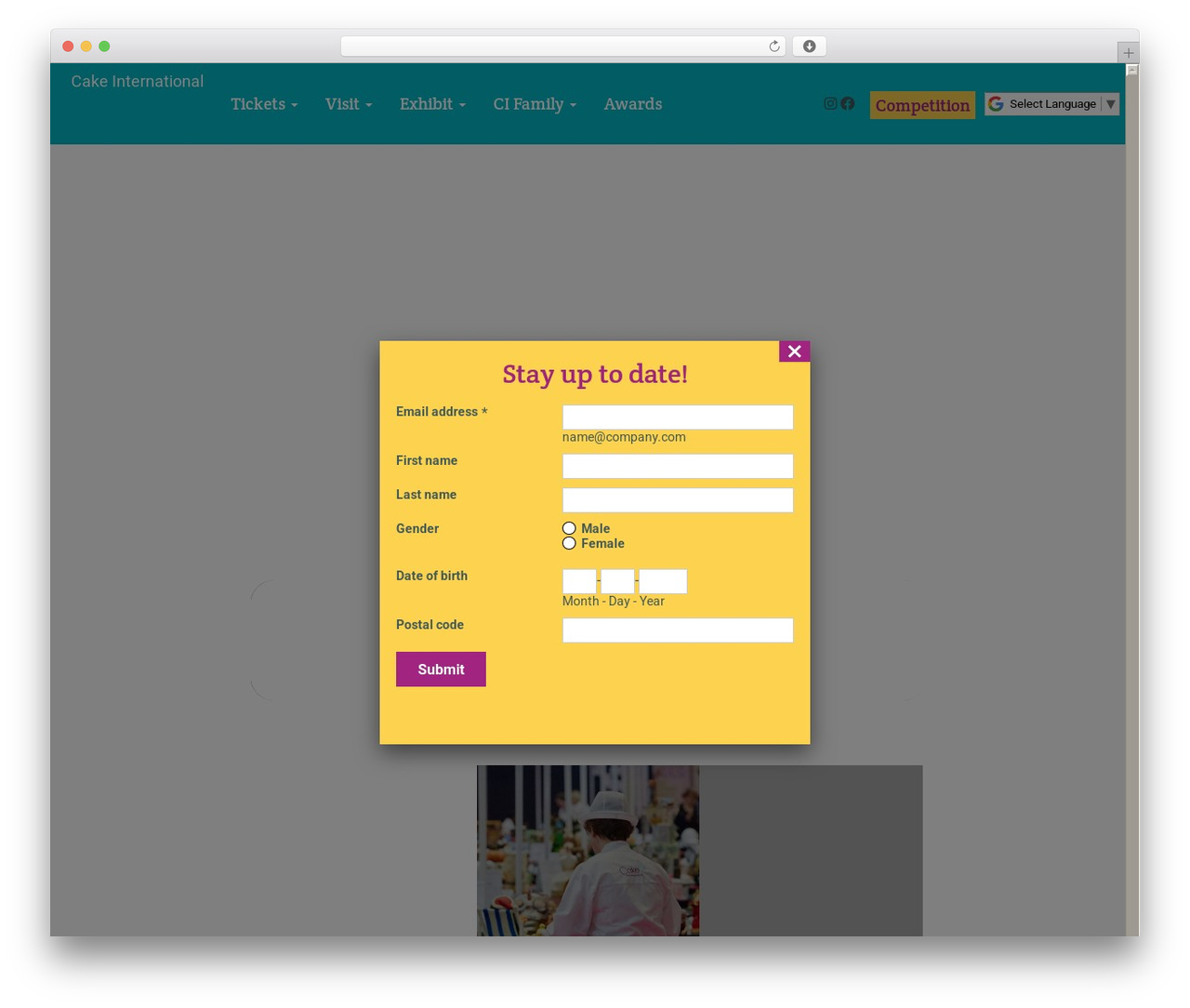Viewport: 1190px width, 1008px height.
Task: Click the browser reload icon
Action: coord(773,46)
